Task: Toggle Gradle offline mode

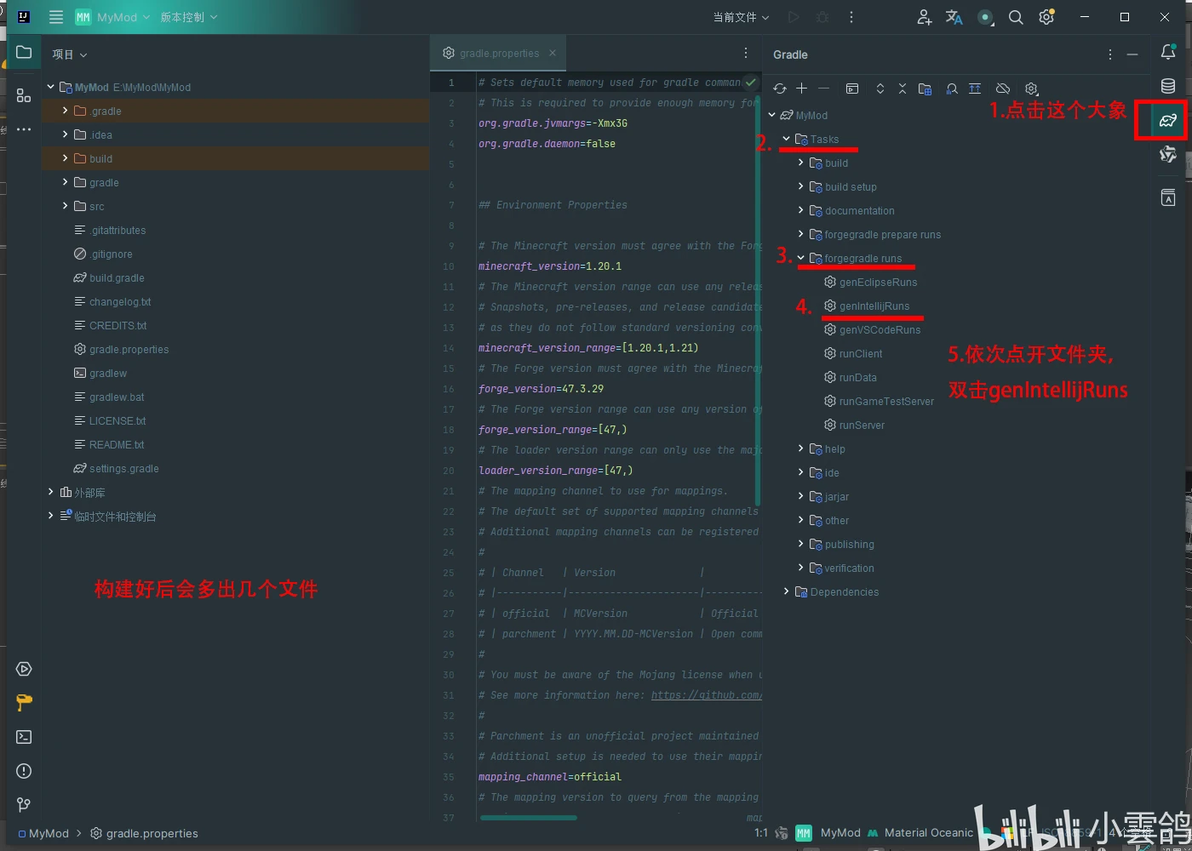Action: (x=1003, y=88)
